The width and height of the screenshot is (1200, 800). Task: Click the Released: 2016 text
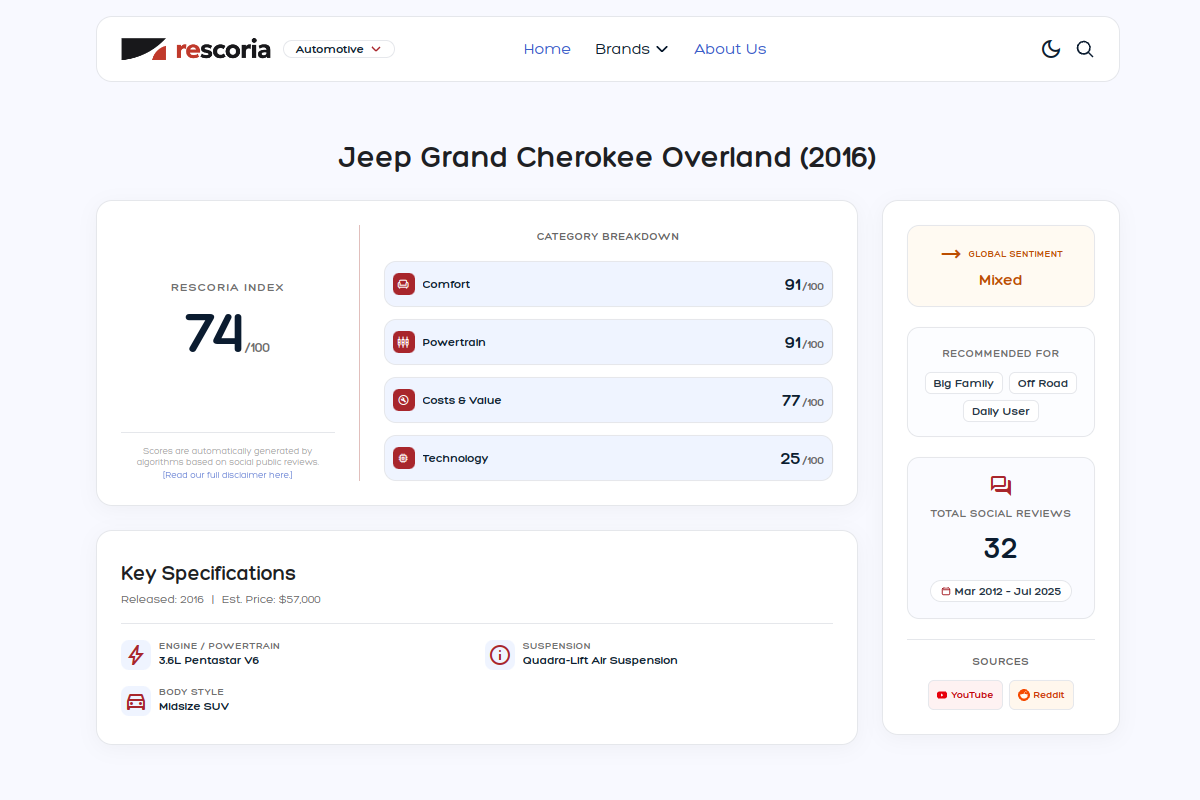(x=162, y=600)
